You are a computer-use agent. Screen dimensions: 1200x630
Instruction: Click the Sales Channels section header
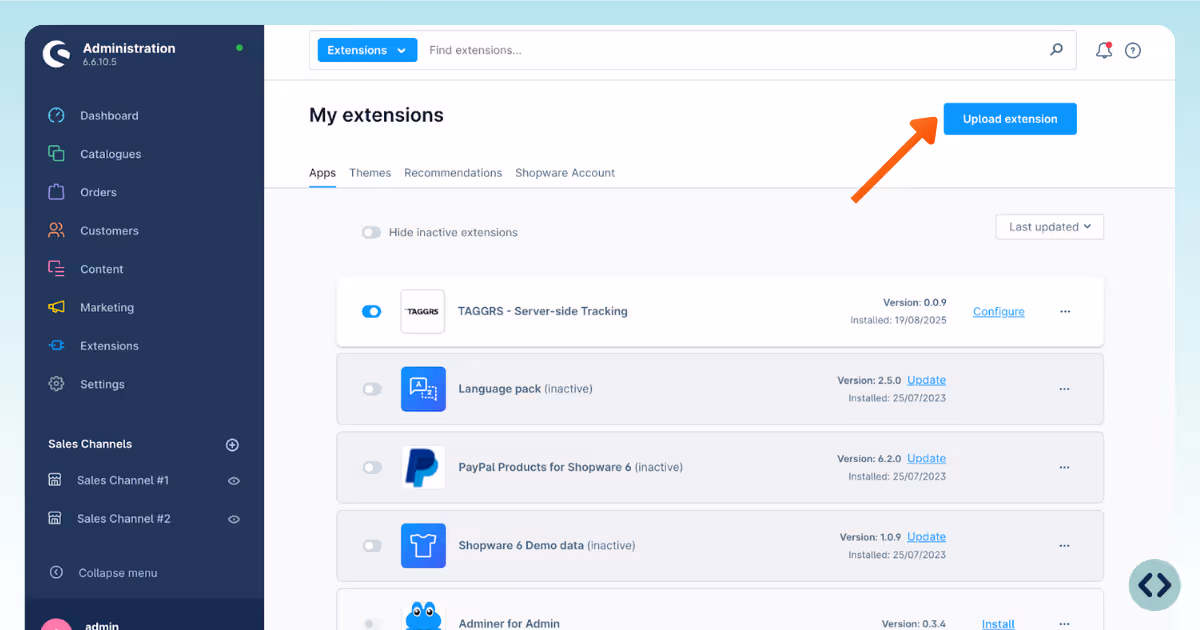coord(90,444)
